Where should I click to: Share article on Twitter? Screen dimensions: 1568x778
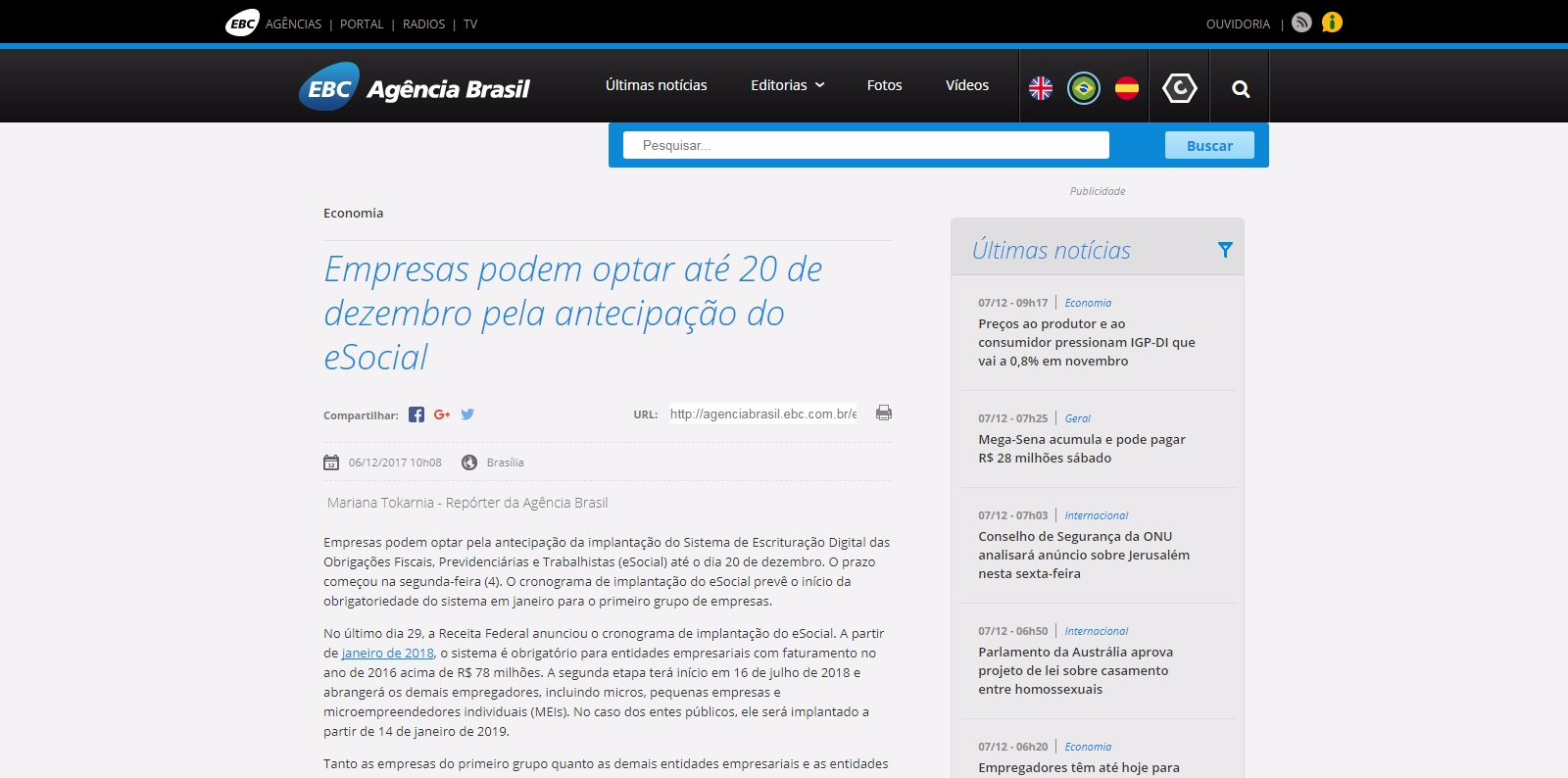click(x=467, y=414)
